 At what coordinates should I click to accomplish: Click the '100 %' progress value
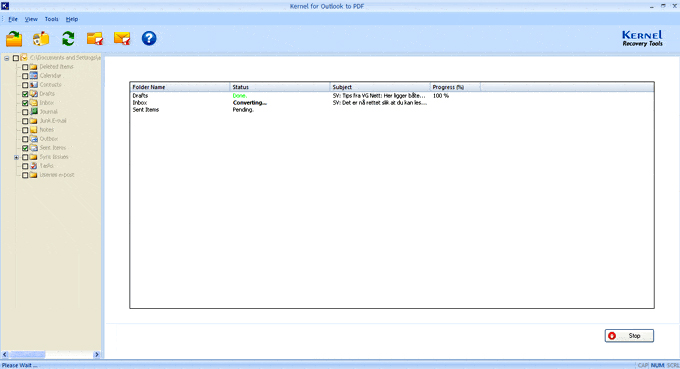(x=441, y=95)
